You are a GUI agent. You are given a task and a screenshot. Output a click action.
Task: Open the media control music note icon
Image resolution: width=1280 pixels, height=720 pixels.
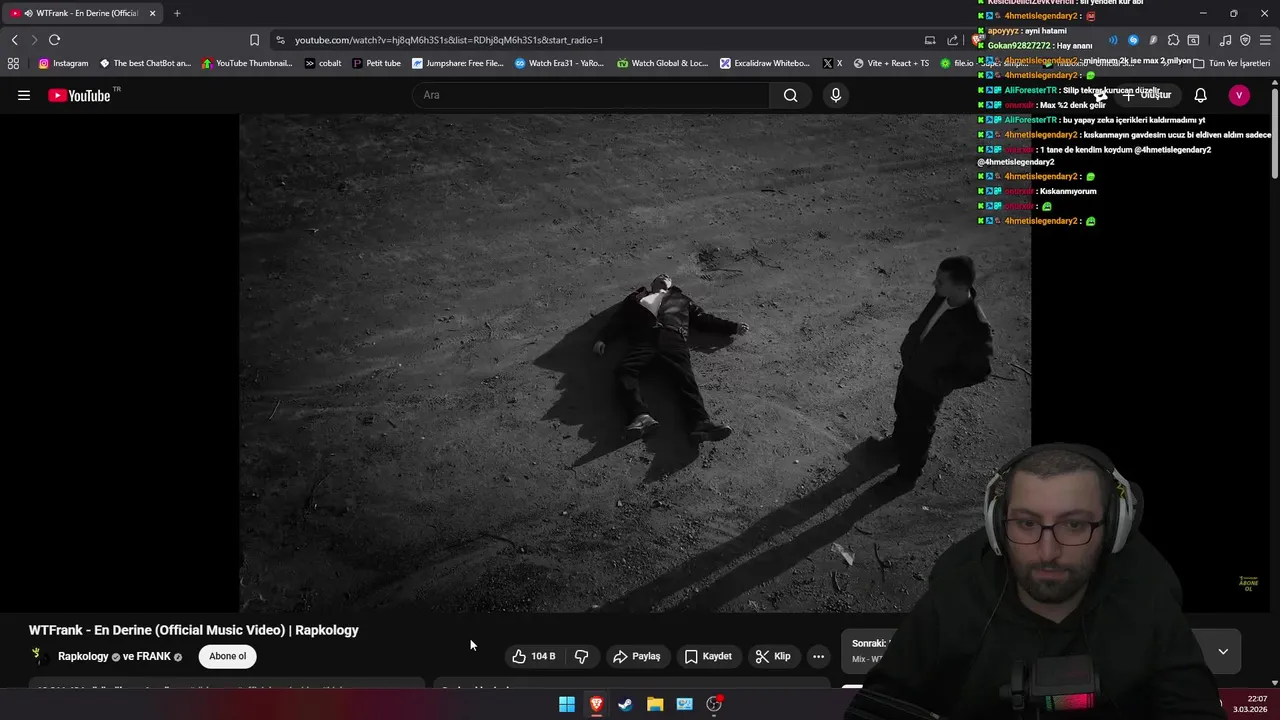[1225, 40]
